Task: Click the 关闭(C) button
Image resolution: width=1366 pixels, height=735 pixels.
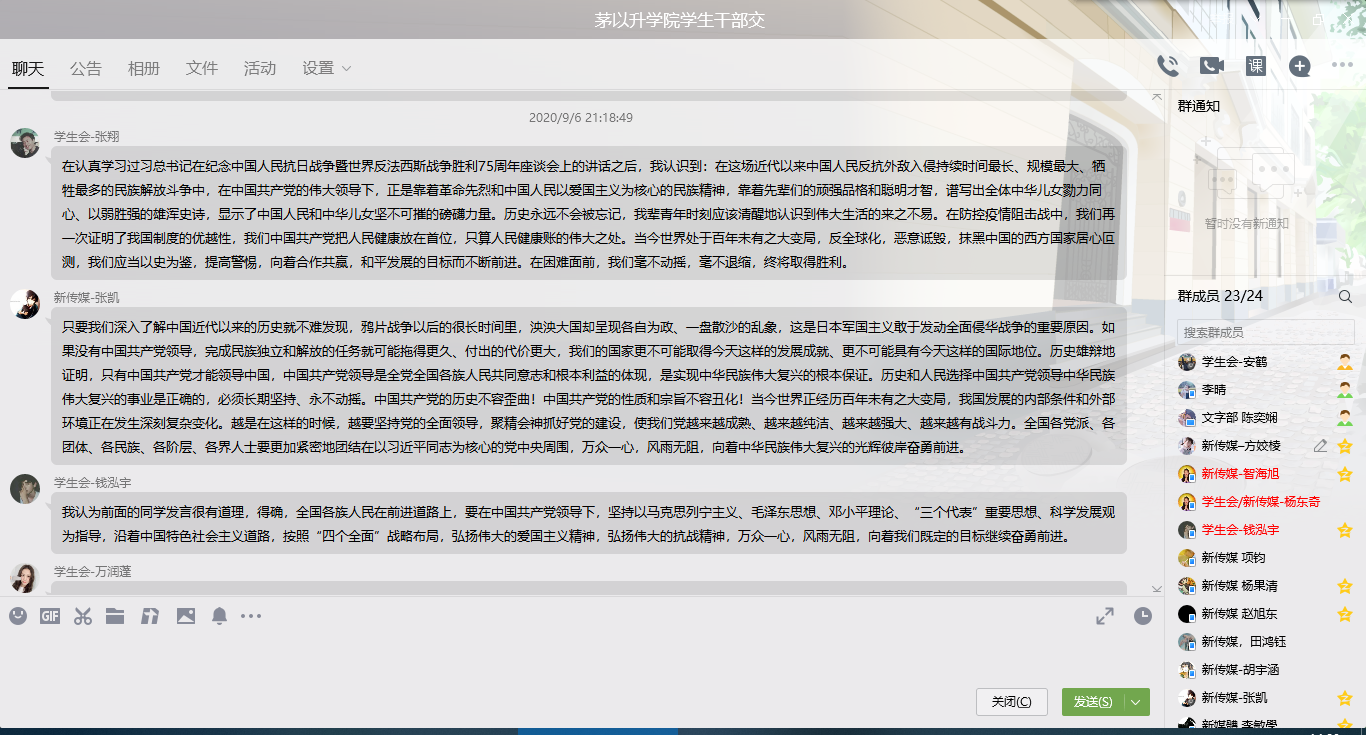Action: [1011, 702]
